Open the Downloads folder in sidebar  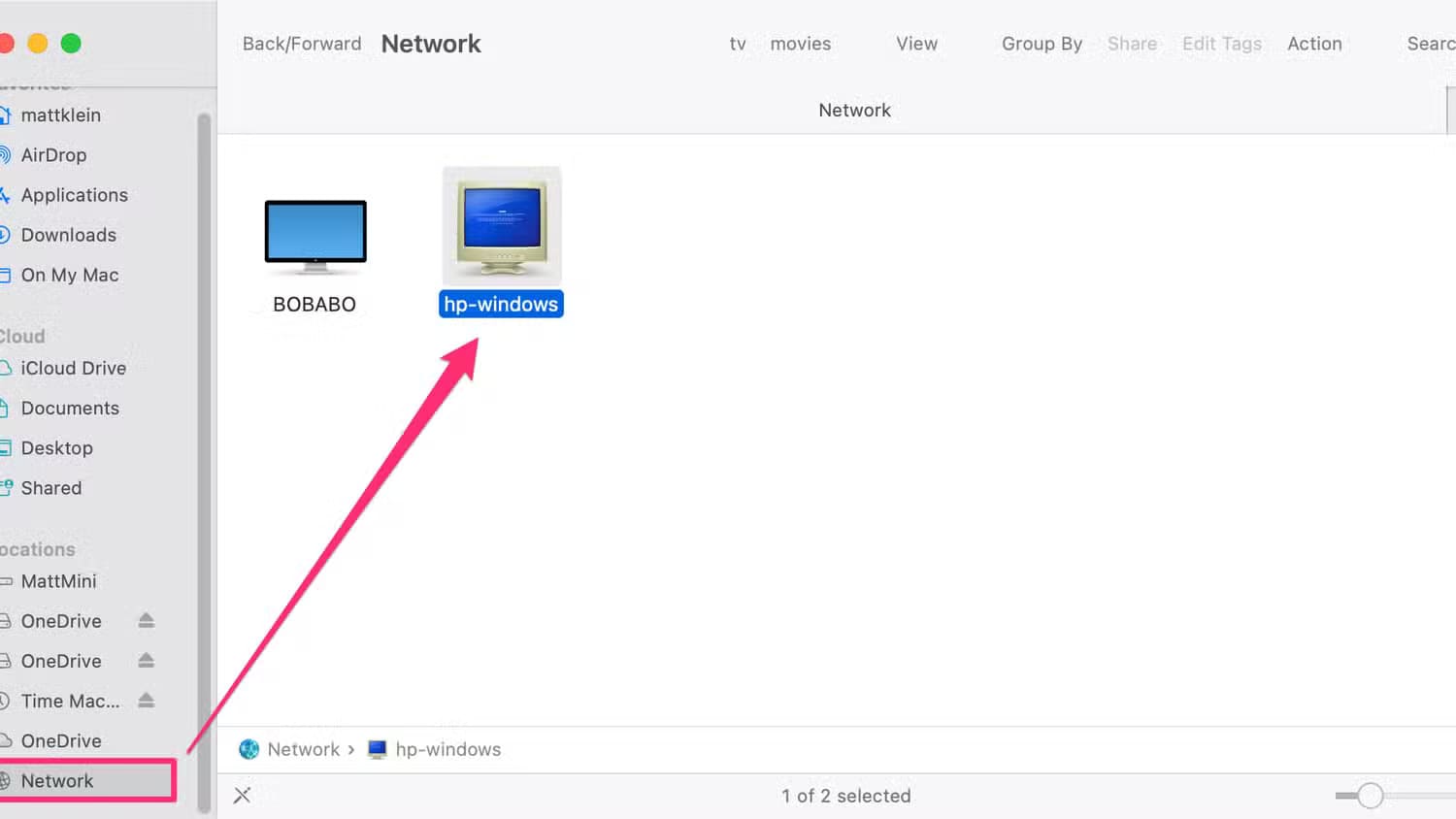pyautogui.click(x=68, y=235)
